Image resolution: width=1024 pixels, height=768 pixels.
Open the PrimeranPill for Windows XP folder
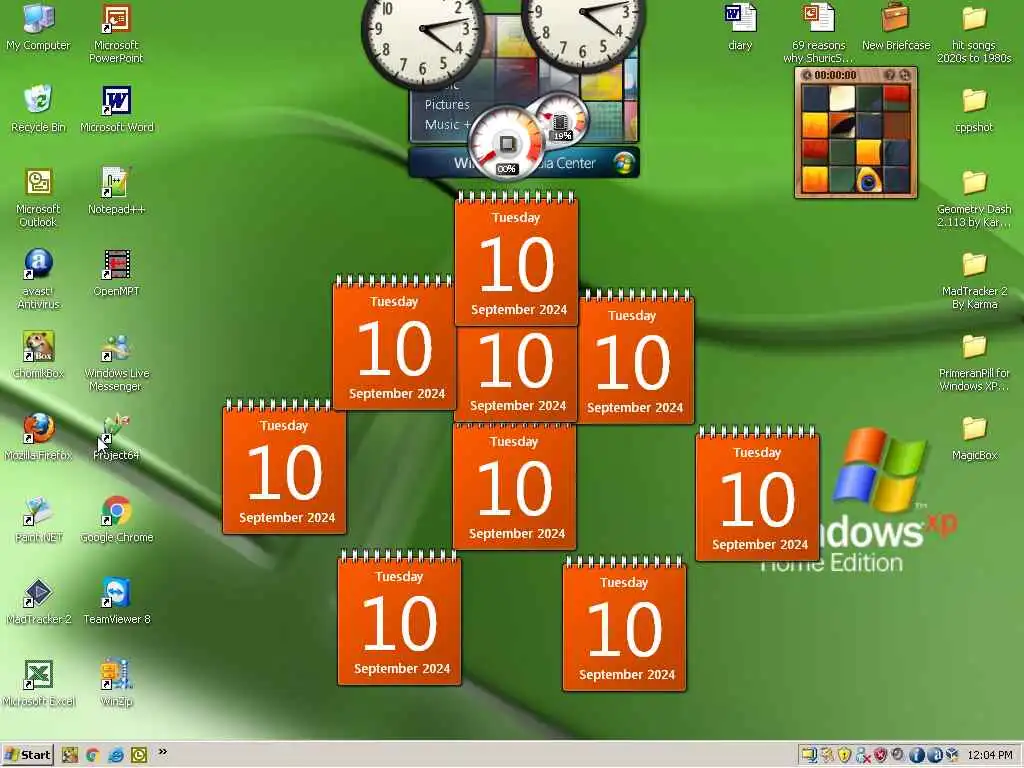974,362
